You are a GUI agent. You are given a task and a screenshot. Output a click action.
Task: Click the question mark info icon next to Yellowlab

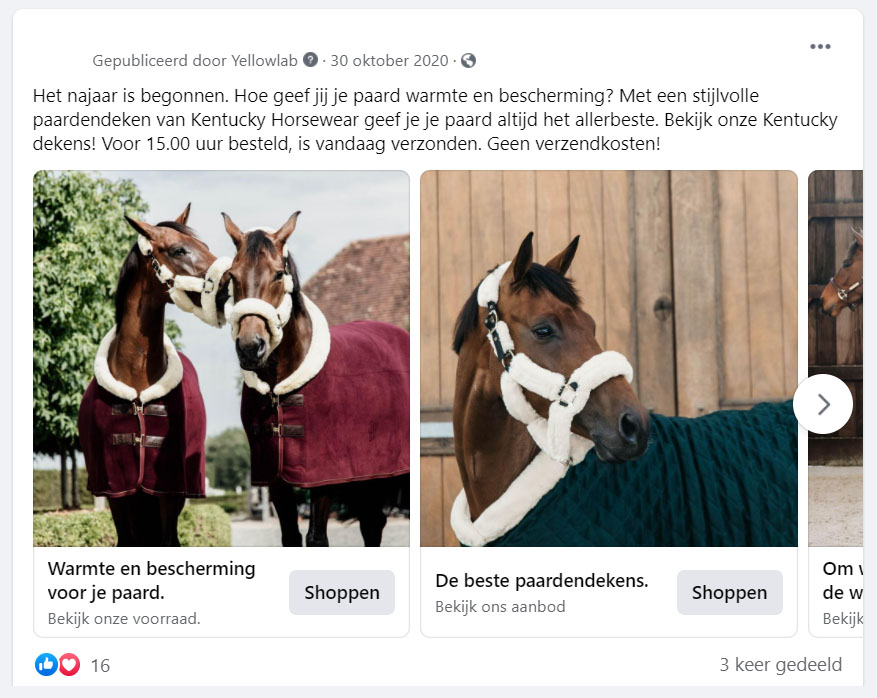(310, 59)
